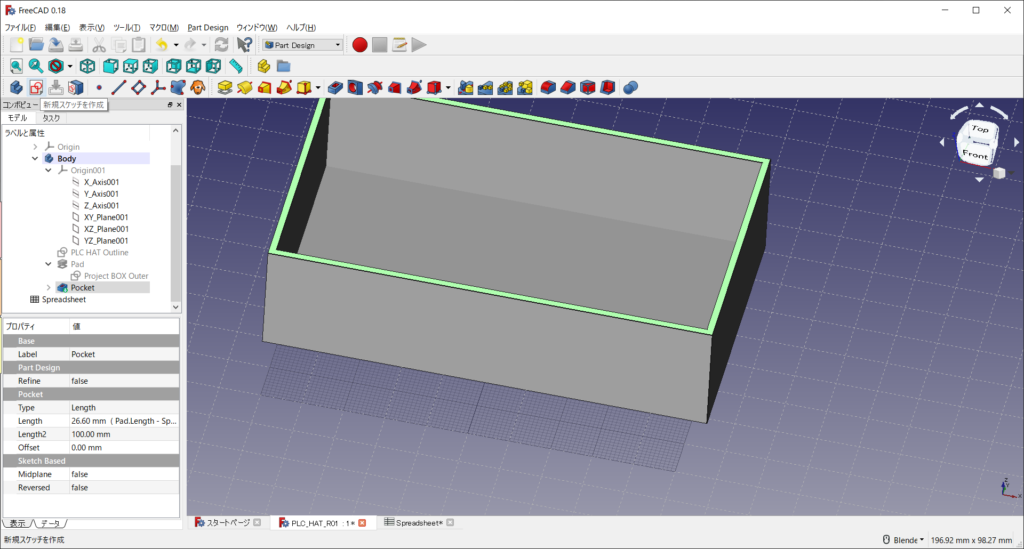Screen dimensions: 1024x549
Task: Click the Fillet tool icon
Action: point(547,88)
